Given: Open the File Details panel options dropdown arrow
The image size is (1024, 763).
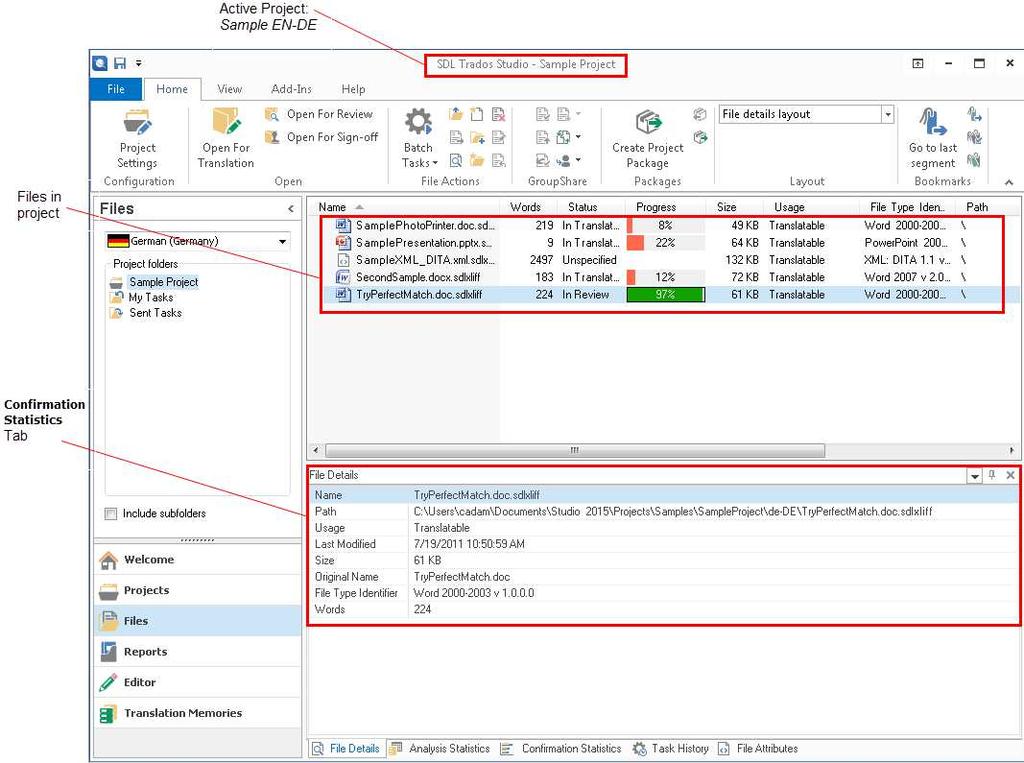Looking at the screenshot, I should click(974, 476).
